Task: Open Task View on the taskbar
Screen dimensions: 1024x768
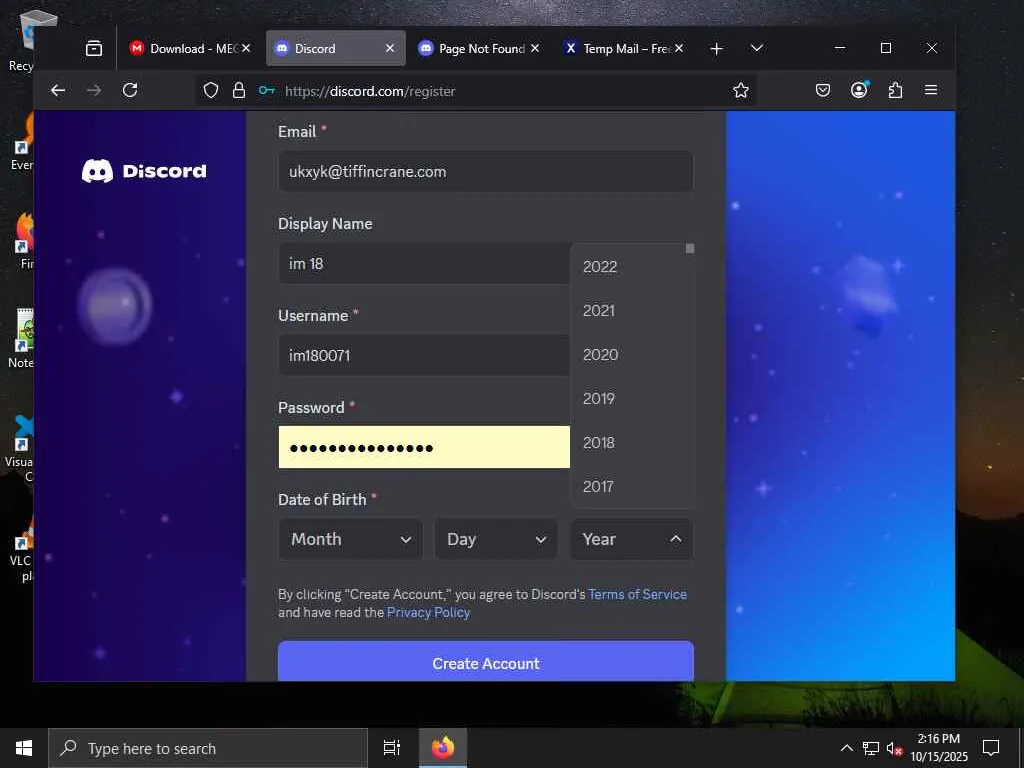Action: pos(392,748)
